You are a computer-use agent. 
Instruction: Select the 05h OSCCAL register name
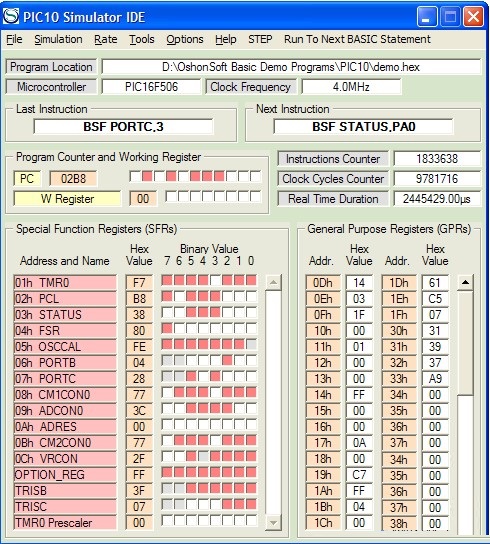click(x=65, y=347)
